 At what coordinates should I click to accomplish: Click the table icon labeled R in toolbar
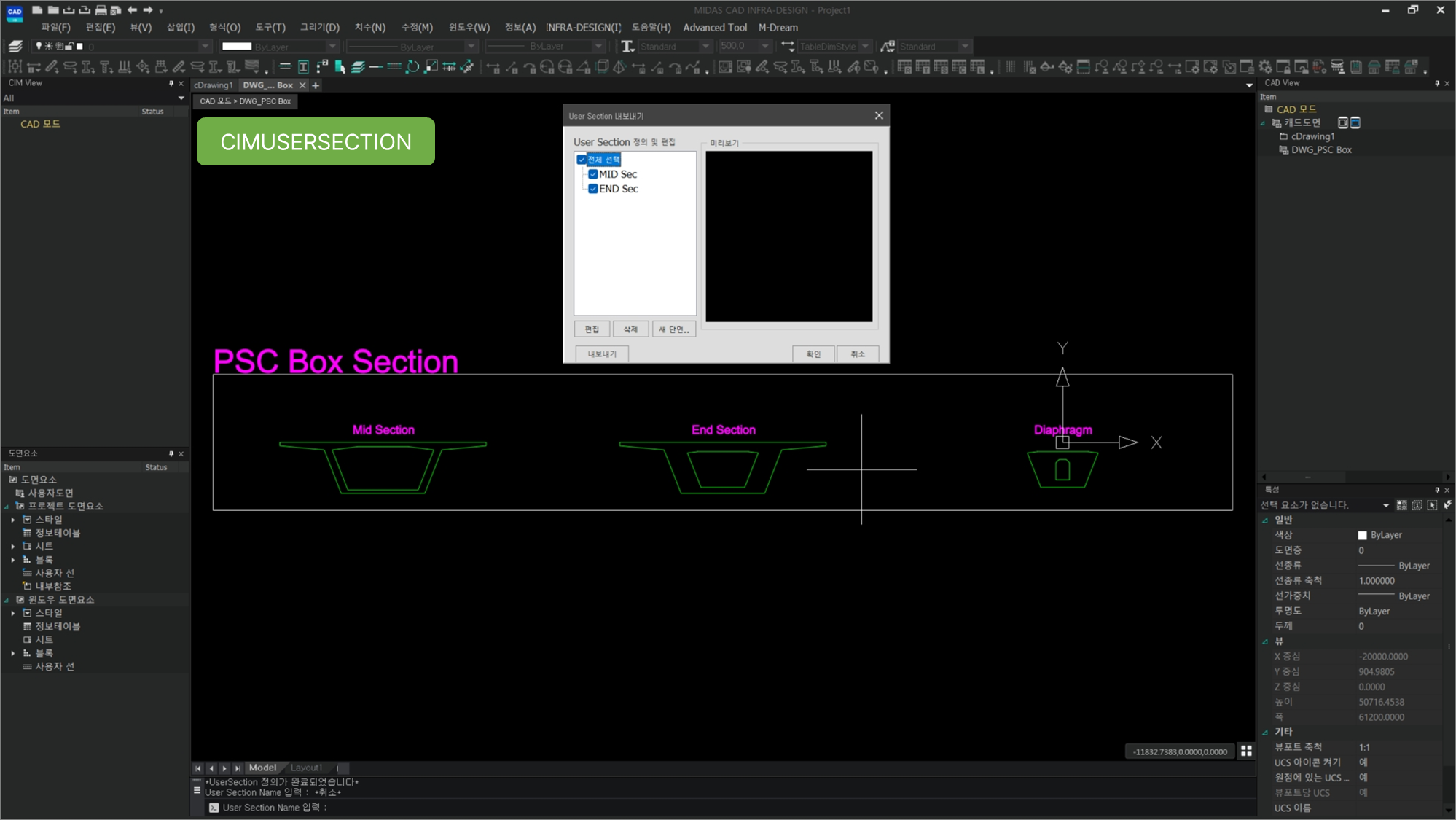(904, 67)
